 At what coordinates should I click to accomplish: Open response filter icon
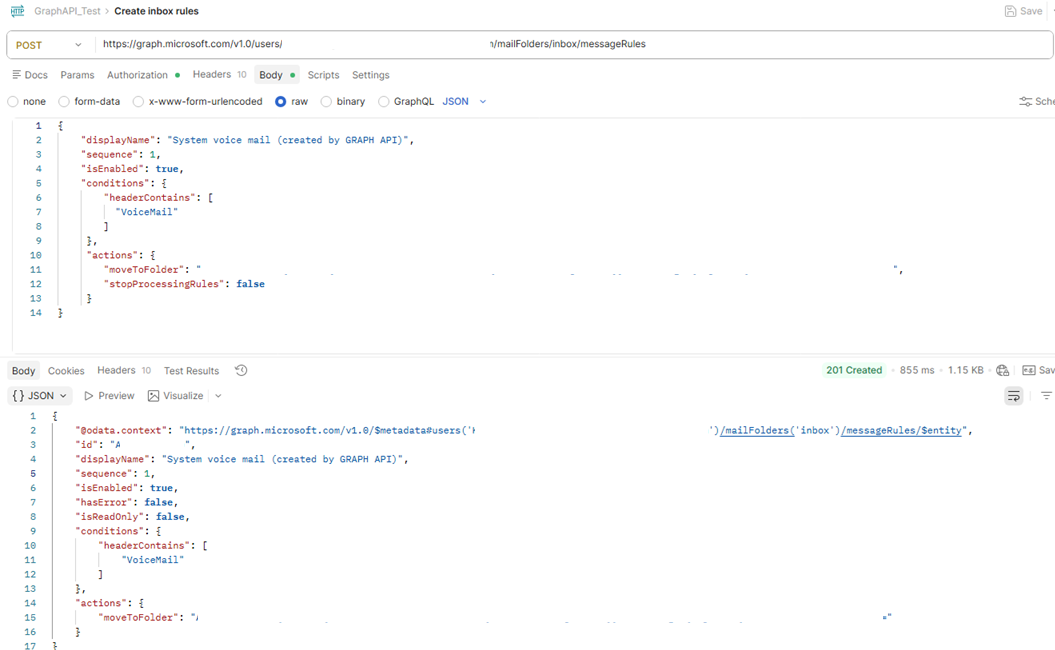1046,396
